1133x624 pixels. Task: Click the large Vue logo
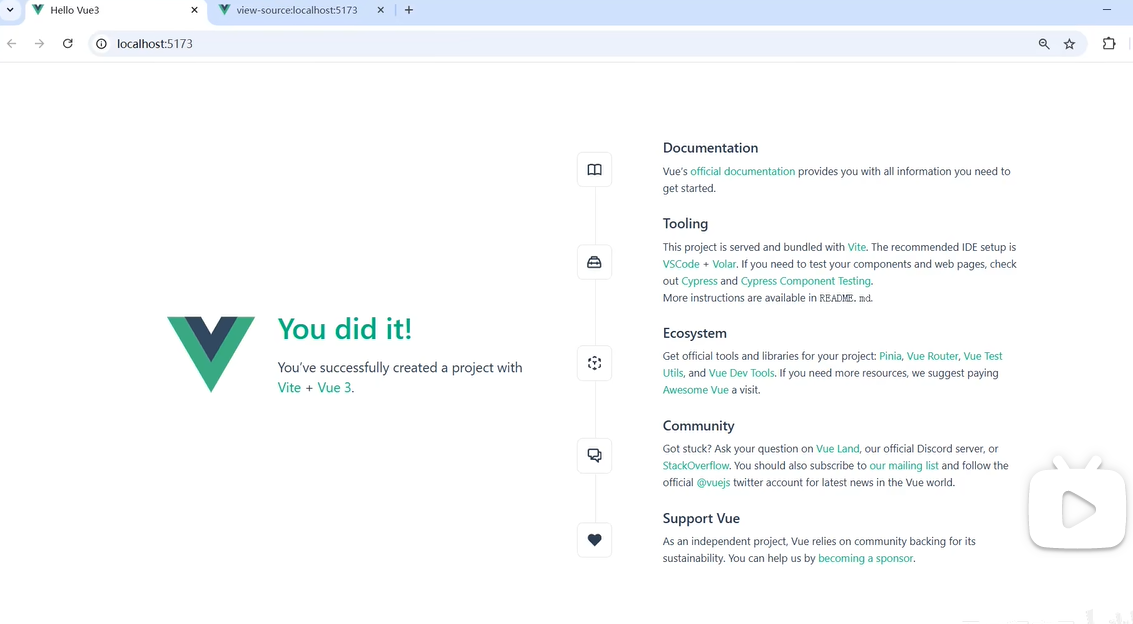click(x=211, y=354)
